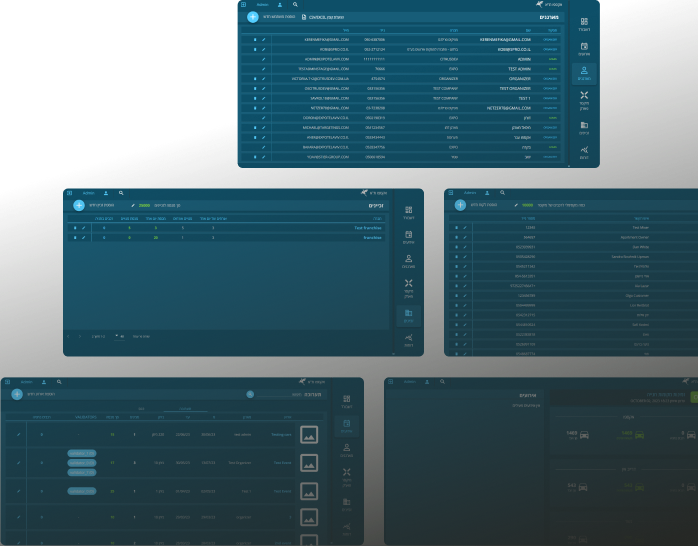This screenshot has width=698, height=546.
Task: Click Admin label in franchise window top bar
Action: (89, 193)
